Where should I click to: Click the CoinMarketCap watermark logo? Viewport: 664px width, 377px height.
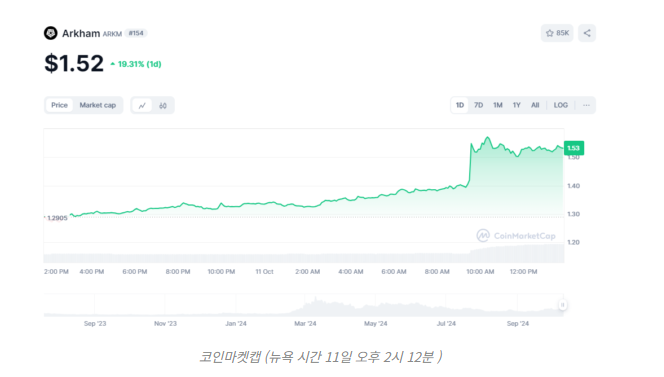(x=516, y=236)
